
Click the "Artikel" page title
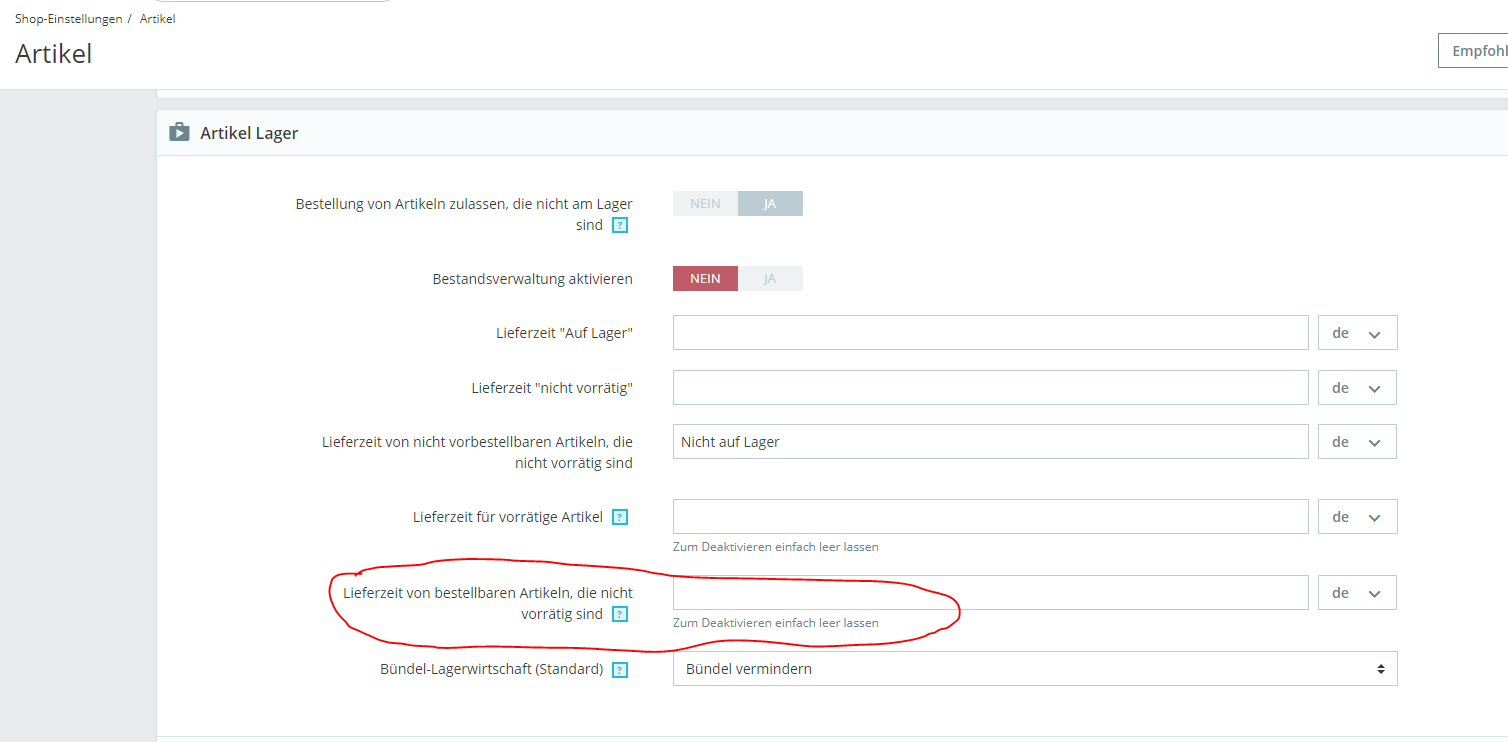point(54,54)
